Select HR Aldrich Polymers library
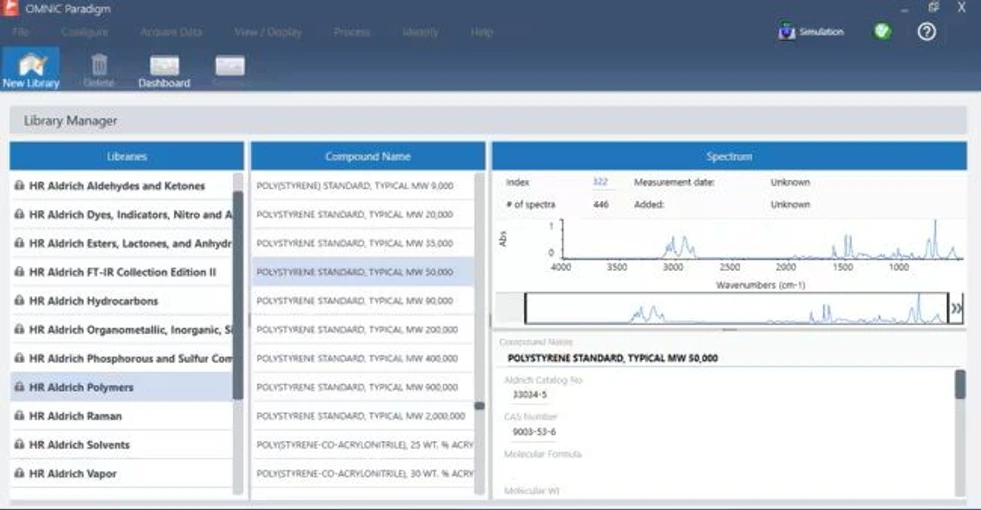Image resolution: width=981 pixels, height=510 pixels. click(121, 387)
